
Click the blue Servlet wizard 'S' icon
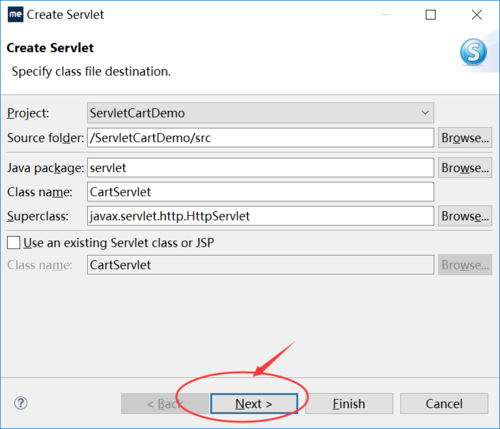[x=473, y=52]
